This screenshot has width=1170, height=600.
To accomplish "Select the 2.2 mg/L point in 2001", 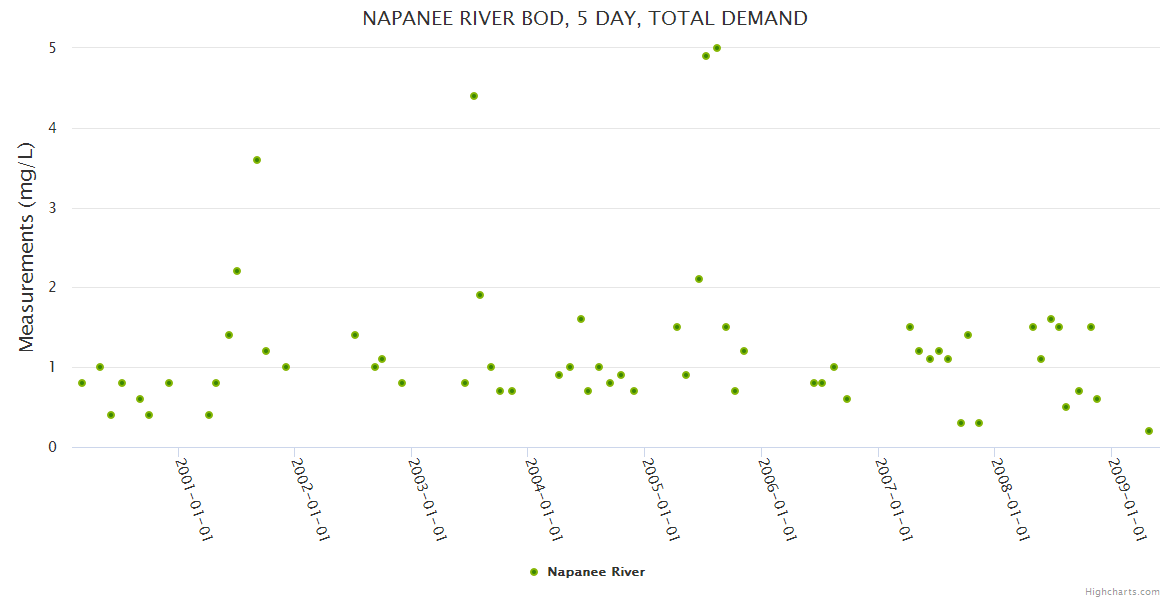I will pos(237,271).
